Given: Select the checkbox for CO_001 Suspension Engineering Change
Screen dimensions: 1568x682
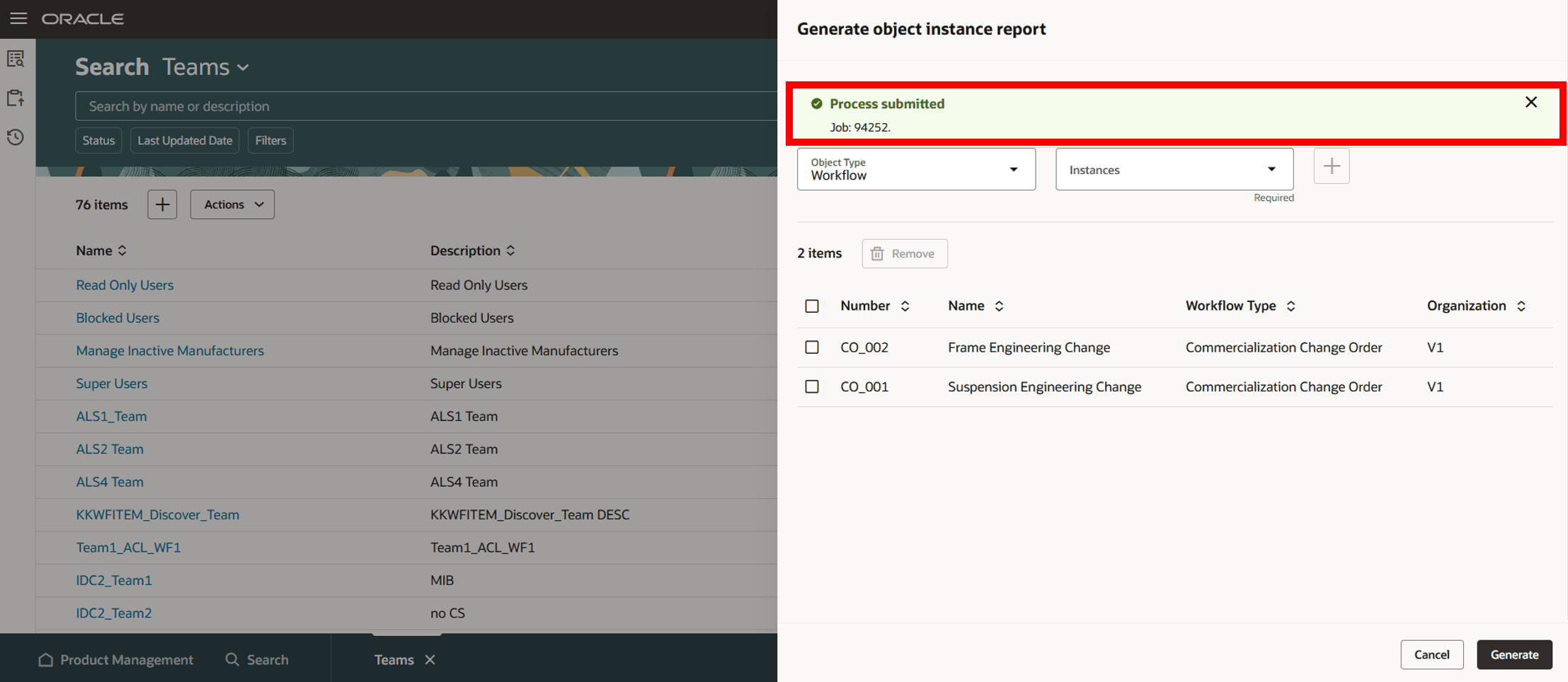Looking at the screenshot, I should pos(811,386).
